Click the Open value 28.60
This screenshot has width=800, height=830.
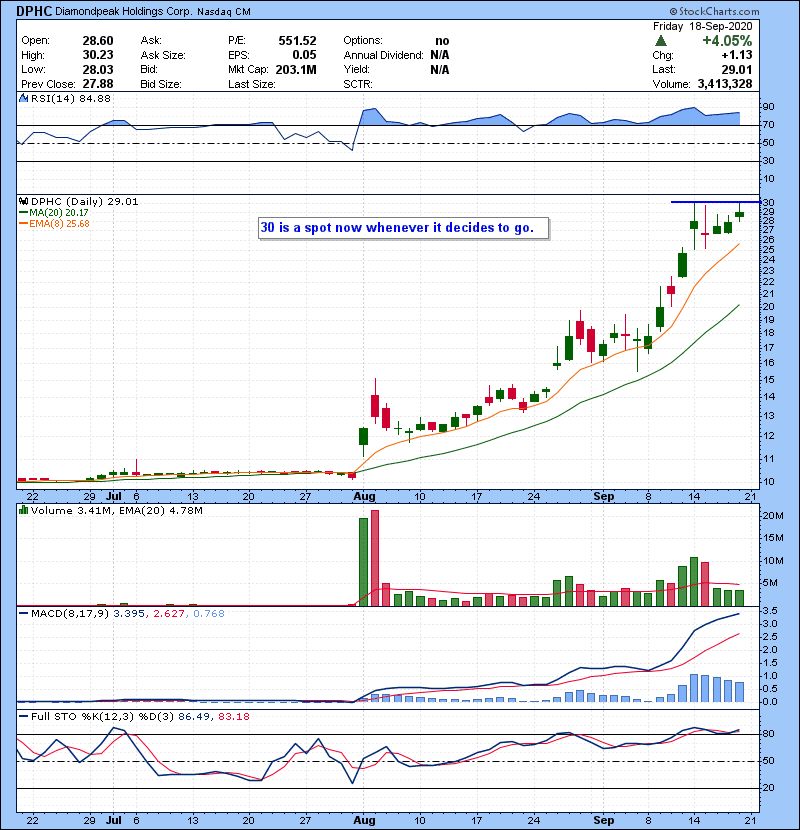tap(98, 41)
